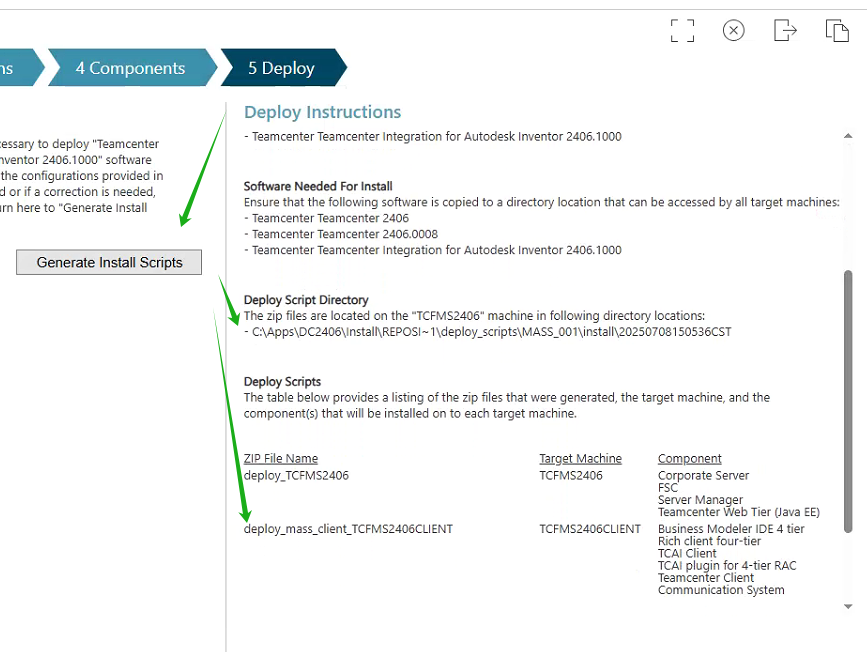Viewport: 867px width, 652px height.
Task: Click the Component column header
Action: (690, 458)
